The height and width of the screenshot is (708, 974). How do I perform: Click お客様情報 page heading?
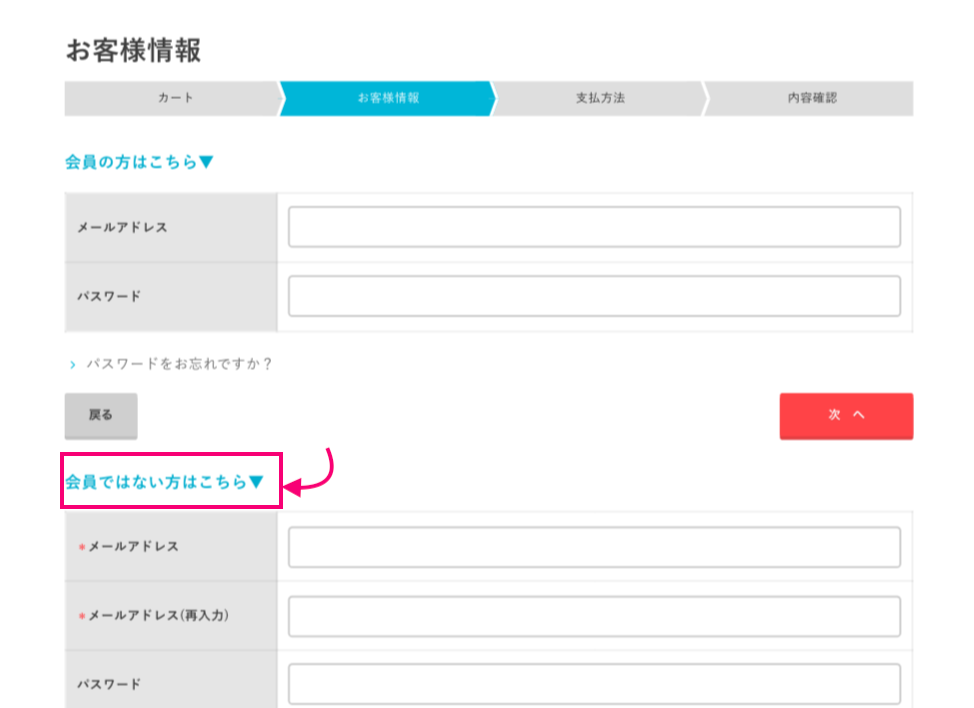pyautogui.click(x=134, y=50)
